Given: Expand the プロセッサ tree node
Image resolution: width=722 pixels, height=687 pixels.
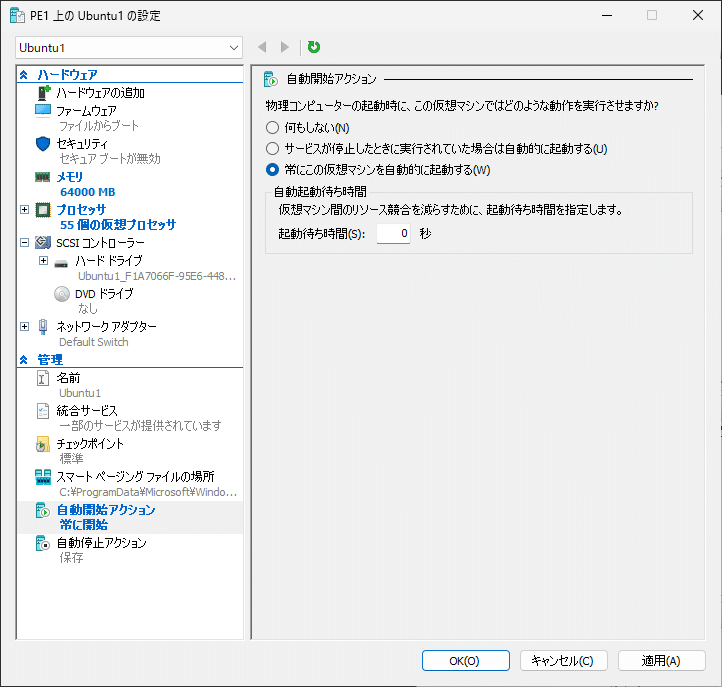Looking at the screenshot, I should pos(24,210).
